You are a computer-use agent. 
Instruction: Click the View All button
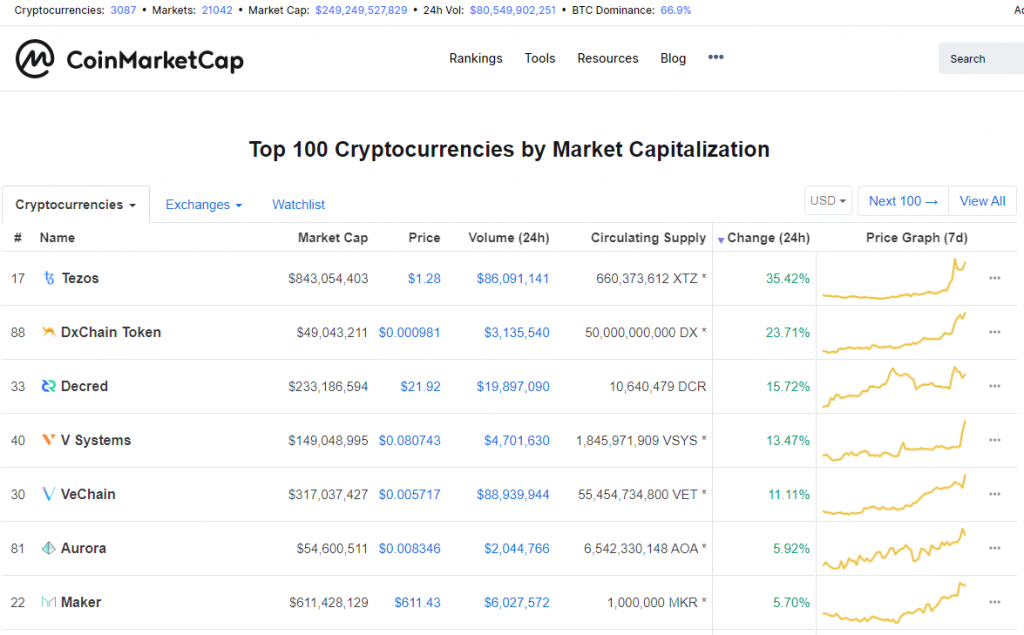point(982,201)
